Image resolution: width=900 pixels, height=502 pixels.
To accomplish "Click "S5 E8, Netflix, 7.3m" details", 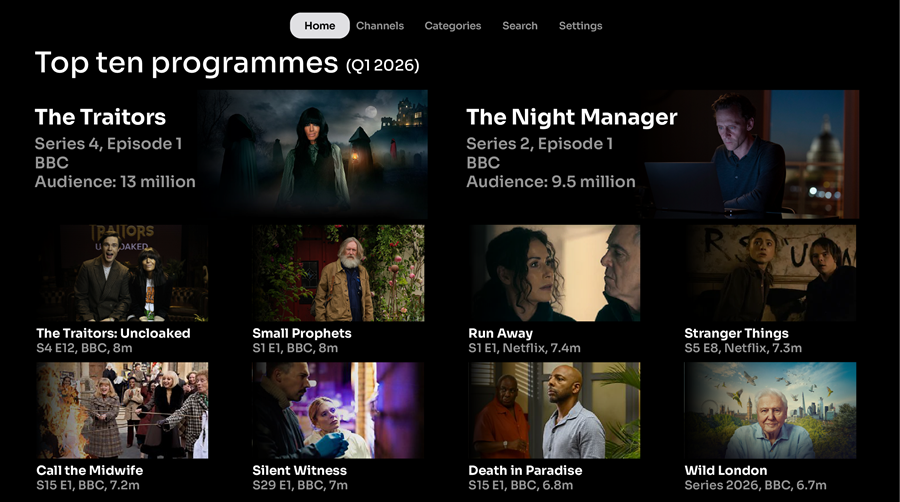I will coord(743,348).
